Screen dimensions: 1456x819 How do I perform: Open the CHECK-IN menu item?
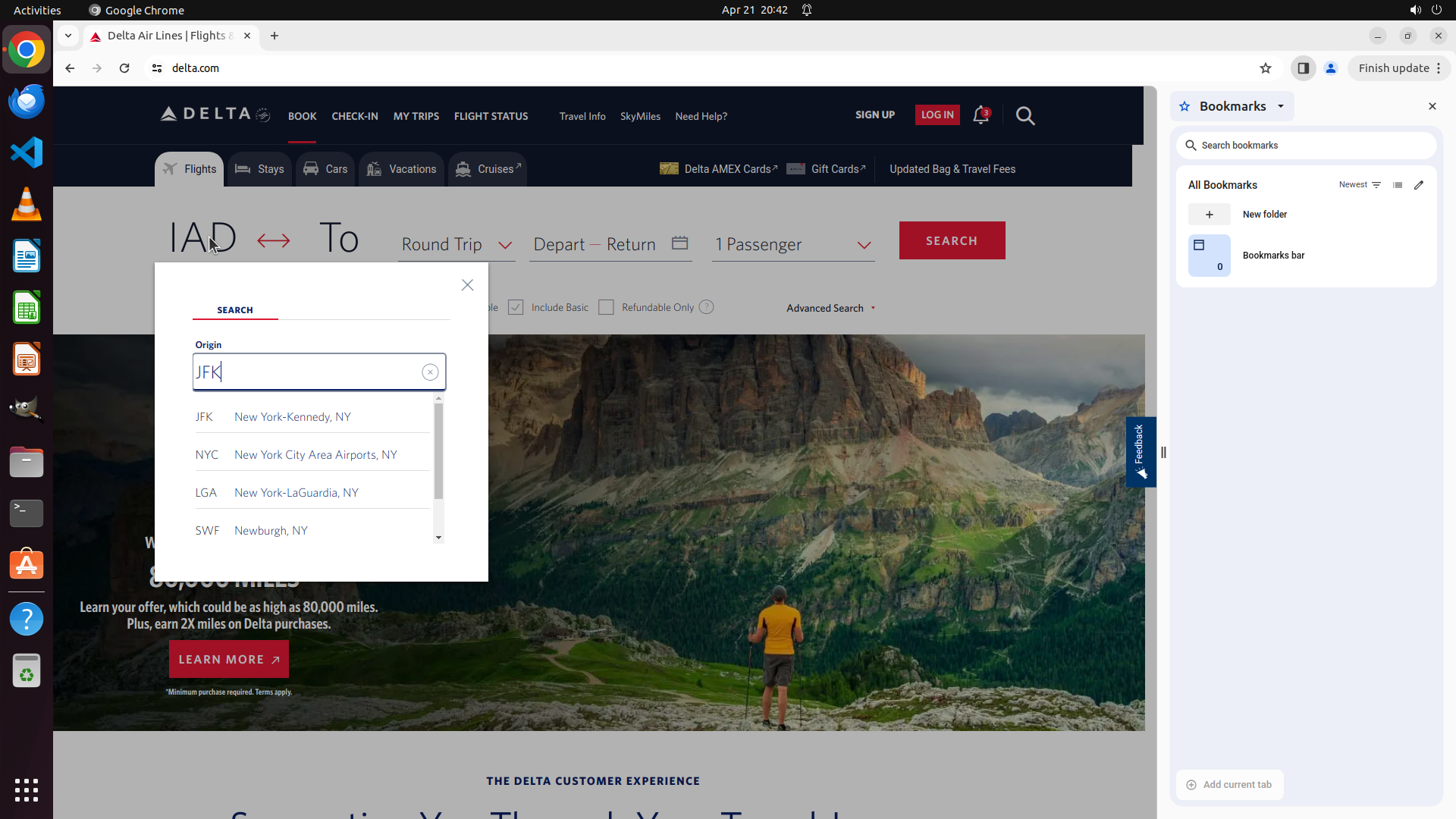[x=354, y=116]
